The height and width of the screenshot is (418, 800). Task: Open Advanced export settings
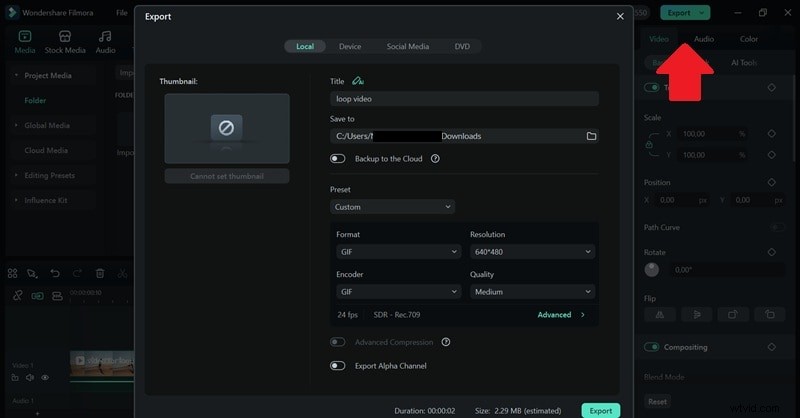coord(560,315)
